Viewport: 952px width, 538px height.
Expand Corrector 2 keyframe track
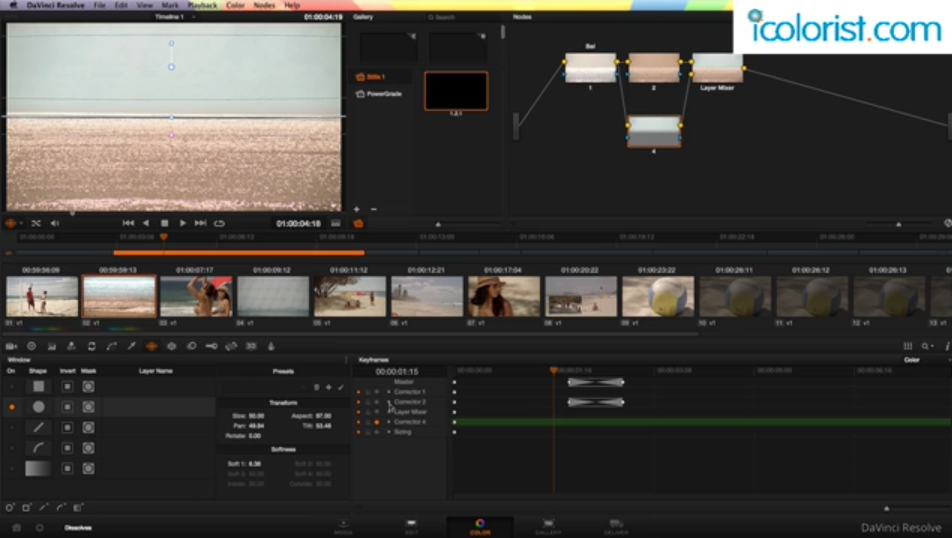coord(389,402)
